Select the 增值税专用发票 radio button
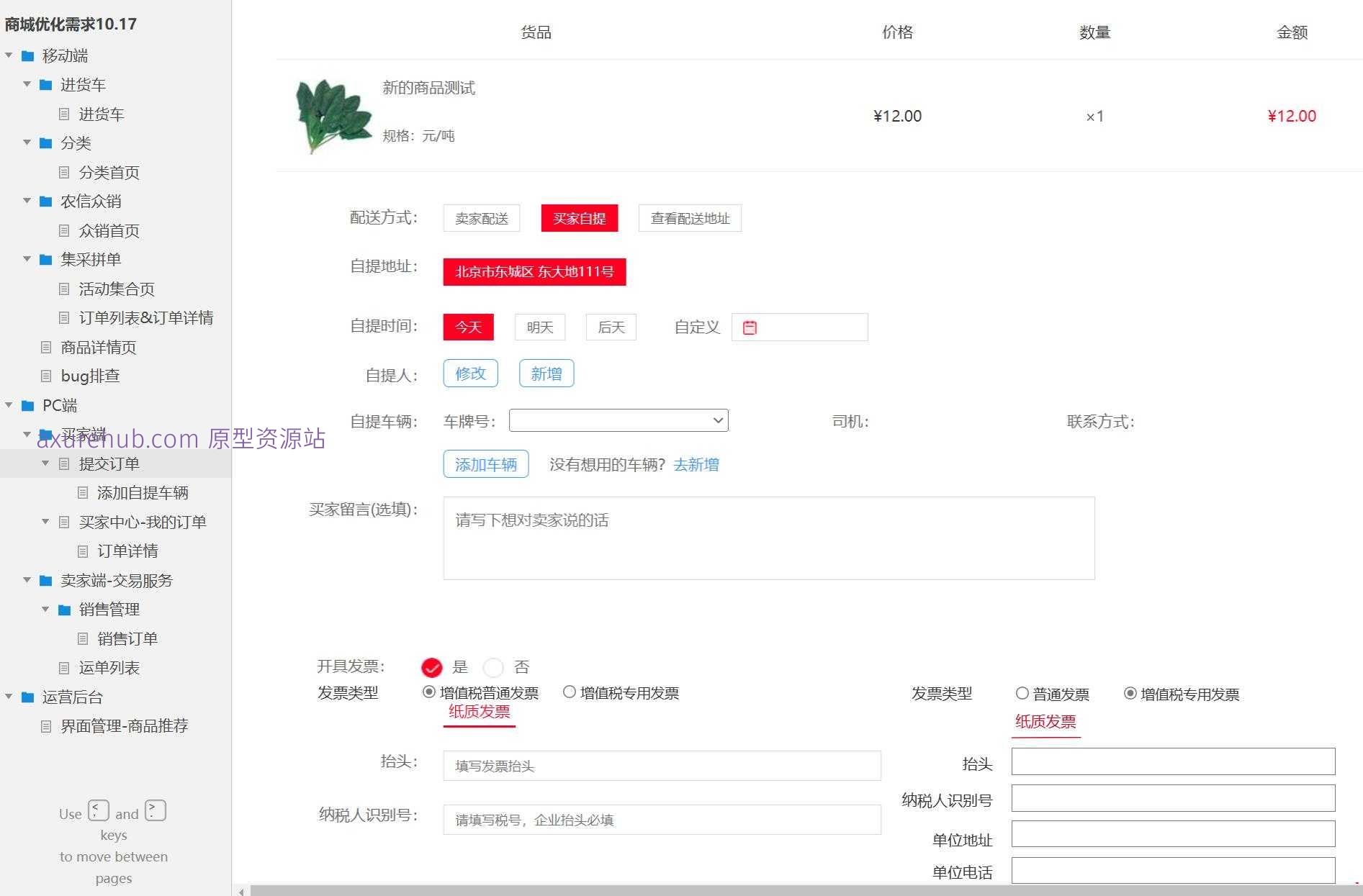The height and width of the screenshot is (896, 1363). [570, 692]
